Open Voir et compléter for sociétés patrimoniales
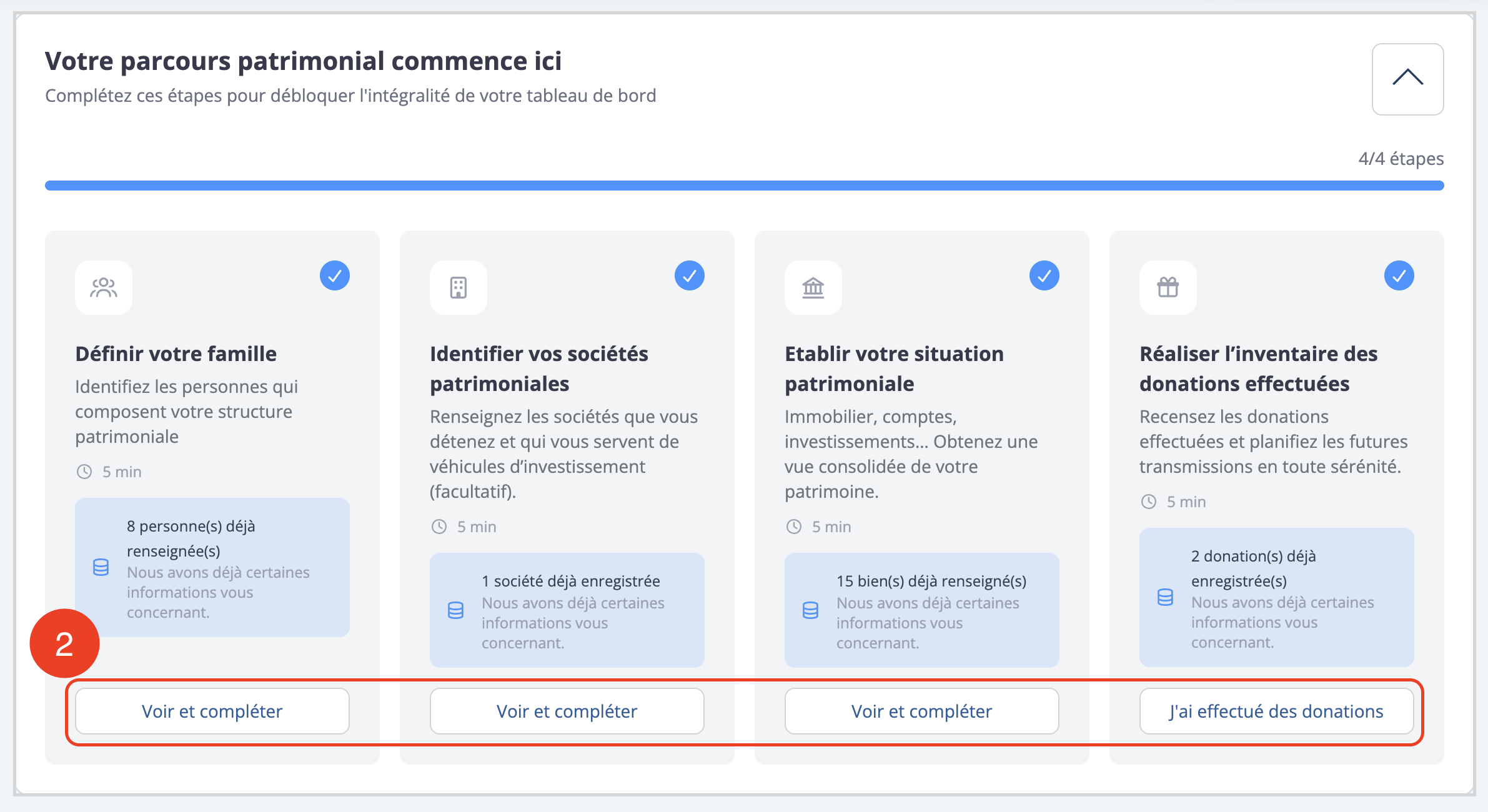Viewport: 1488px width, 812px height. (x=567, y=711)
